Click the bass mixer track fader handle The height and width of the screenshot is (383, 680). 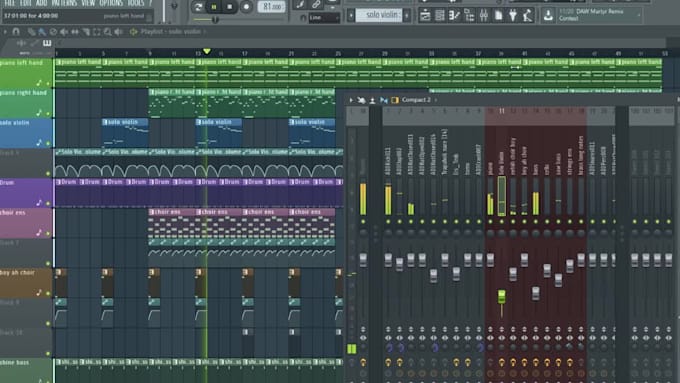[x=536, y=294]
